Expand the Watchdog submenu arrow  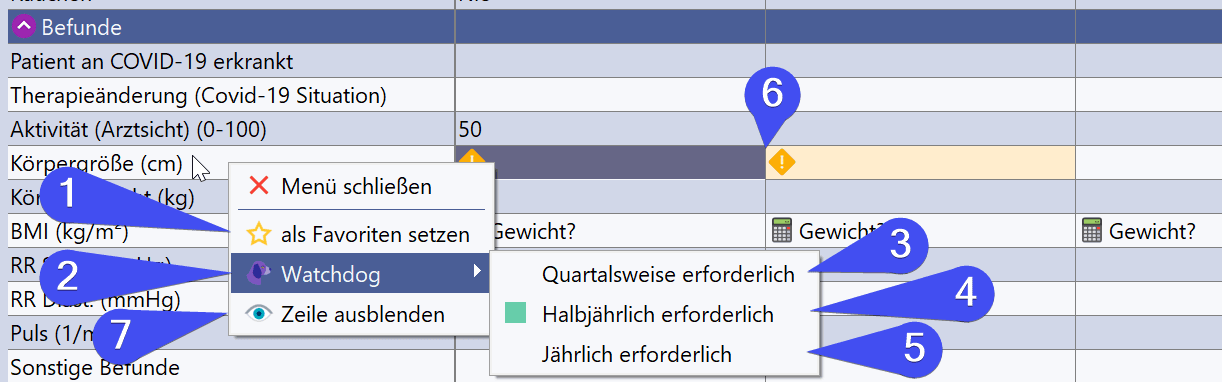tap(476, 273)
